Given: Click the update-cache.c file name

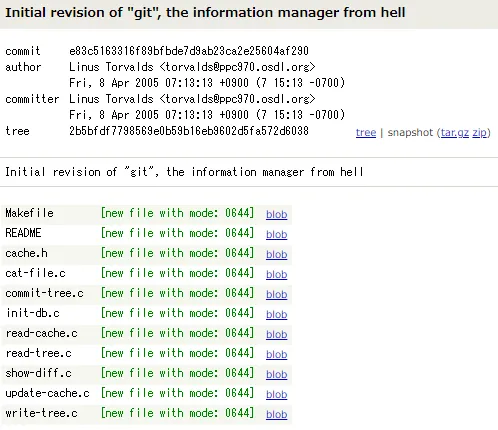Looking at the screenshot, I should click(x=47, y=393).
